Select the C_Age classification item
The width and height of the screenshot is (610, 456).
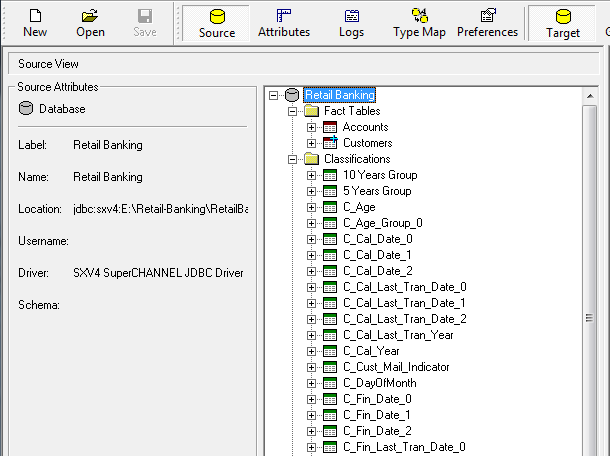[x=359, y=207]
